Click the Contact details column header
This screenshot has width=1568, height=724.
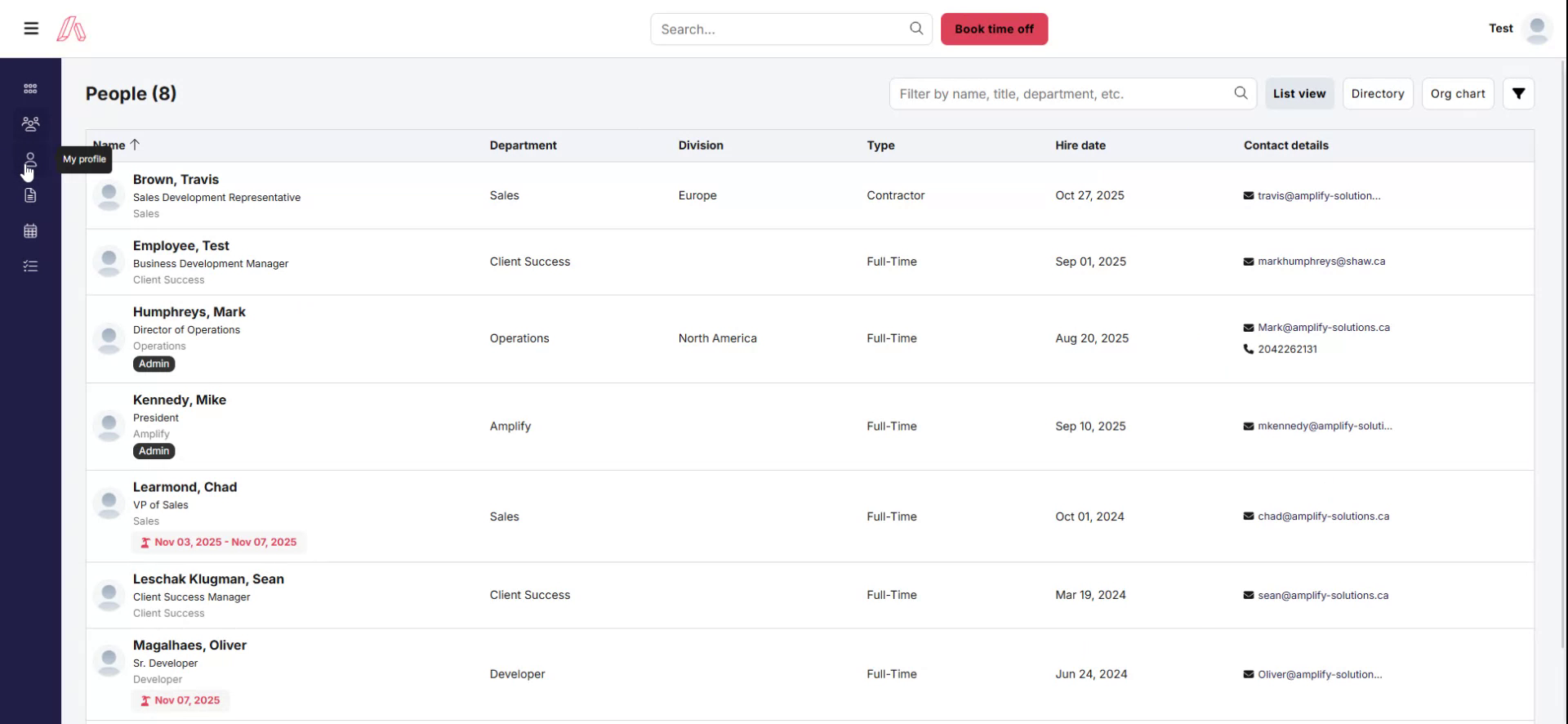[1286, 145]
